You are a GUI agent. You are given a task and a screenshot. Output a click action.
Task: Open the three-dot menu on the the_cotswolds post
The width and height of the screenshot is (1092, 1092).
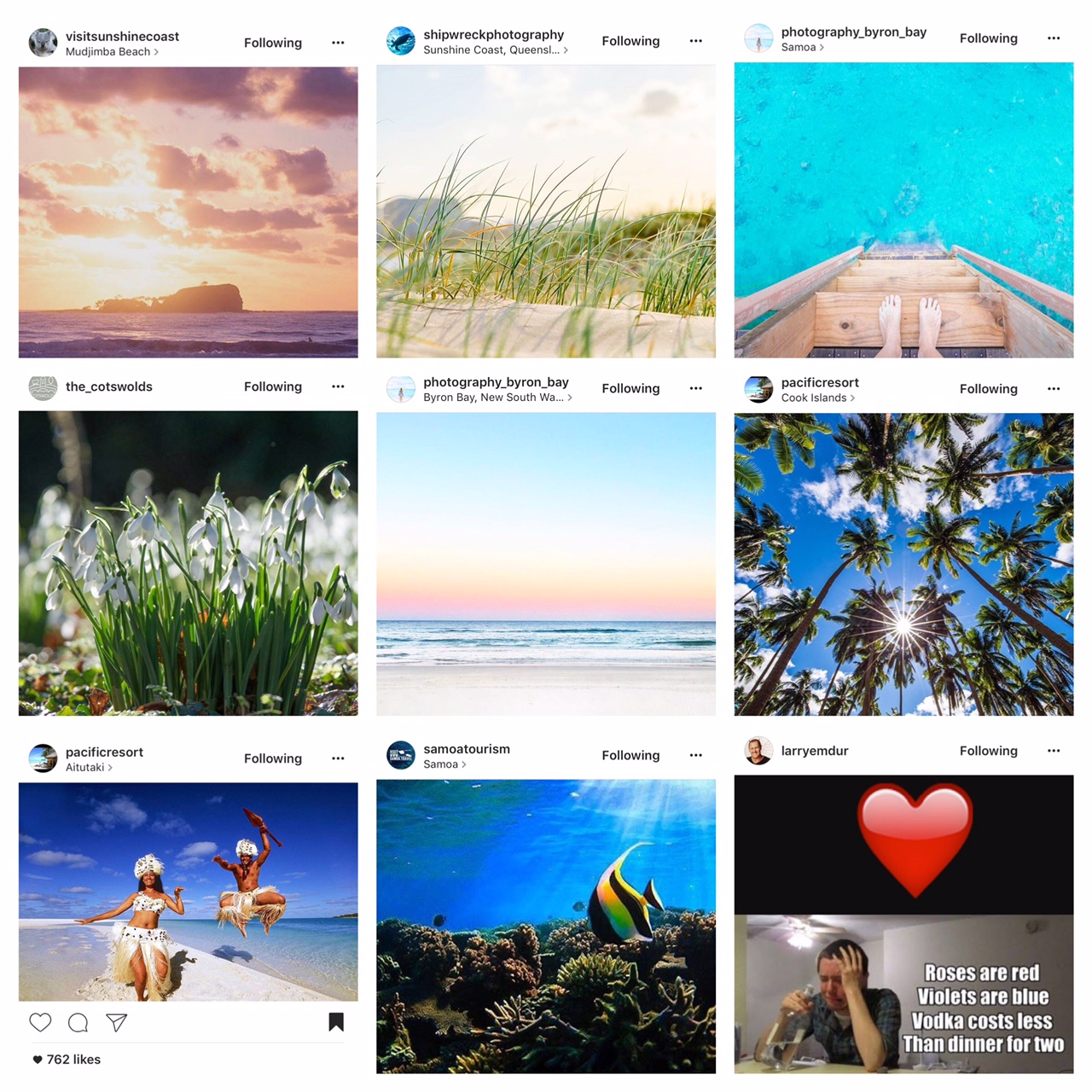tap(338, 386)
